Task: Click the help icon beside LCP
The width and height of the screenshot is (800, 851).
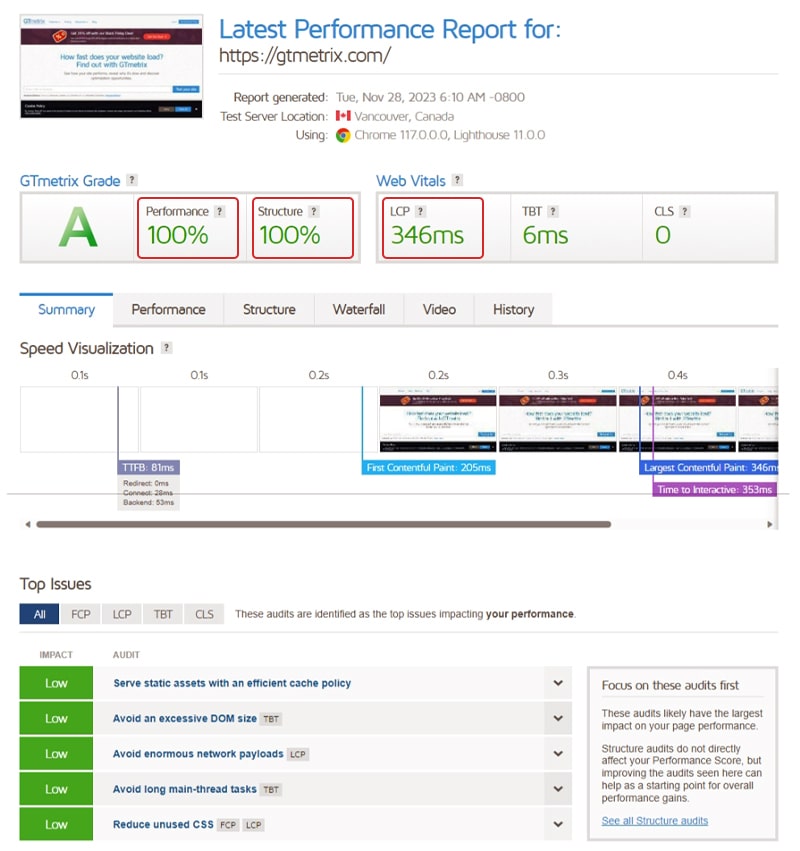Action: (x=420, y=211)
